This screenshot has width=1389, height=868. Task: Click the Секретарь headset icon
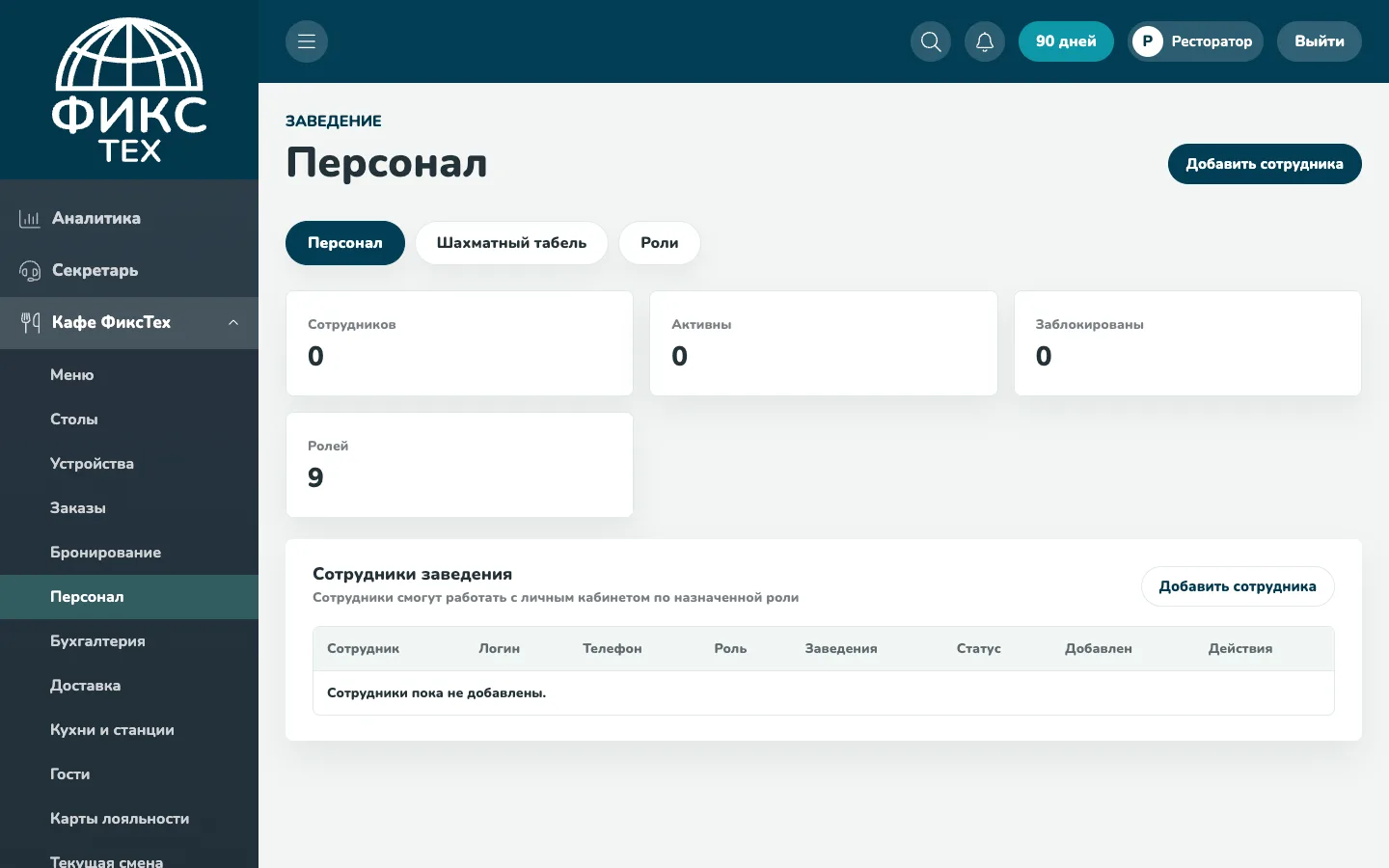(x=29, y=271)
